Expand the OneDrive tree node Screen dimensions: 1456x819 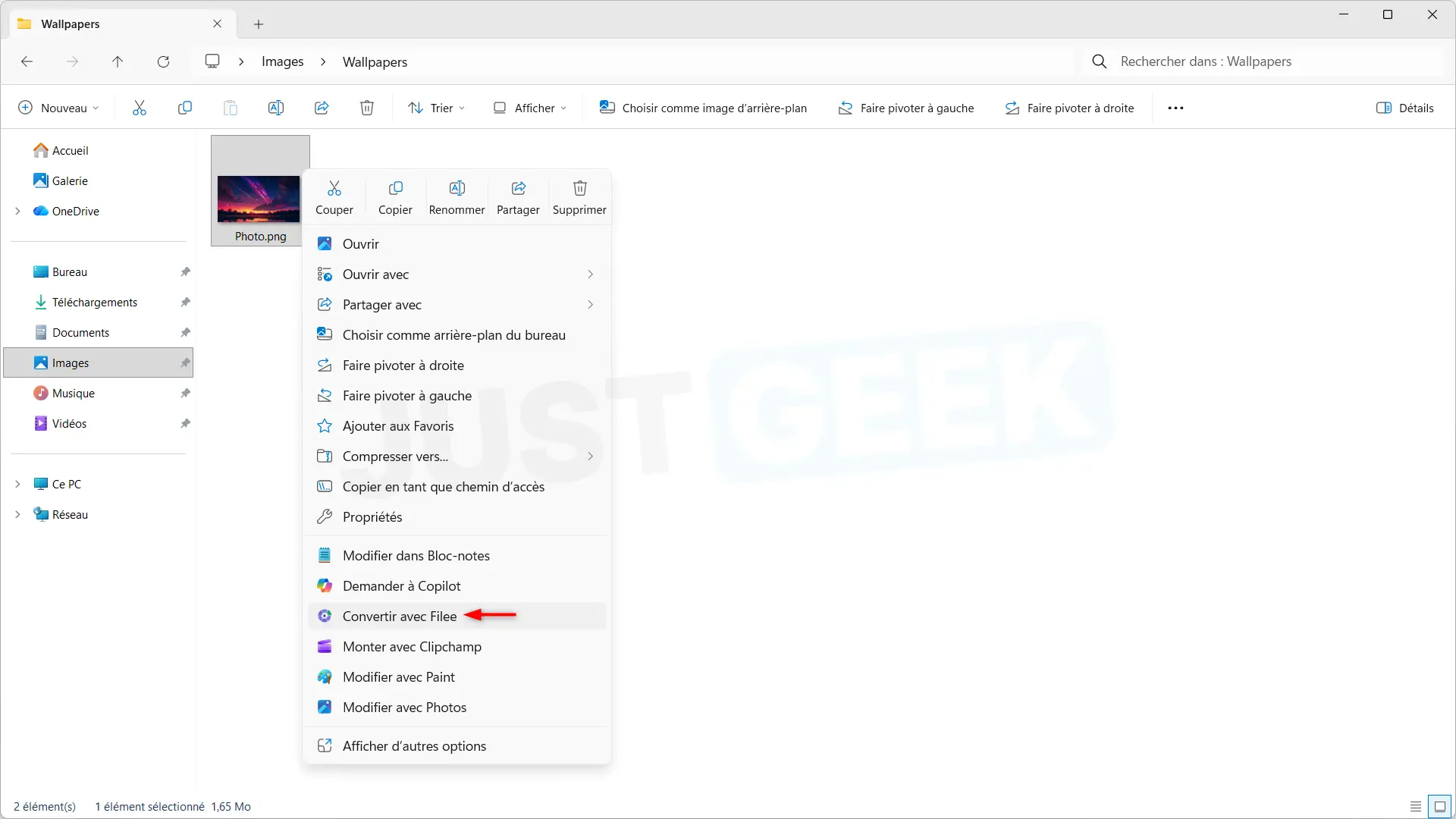[17, 211]
